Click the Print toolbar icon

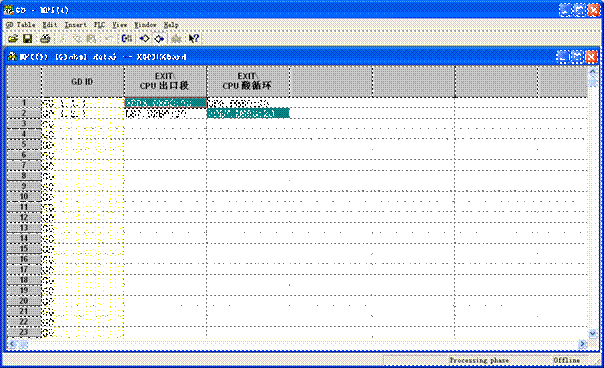pyautogui.click(x=45, y=39)
